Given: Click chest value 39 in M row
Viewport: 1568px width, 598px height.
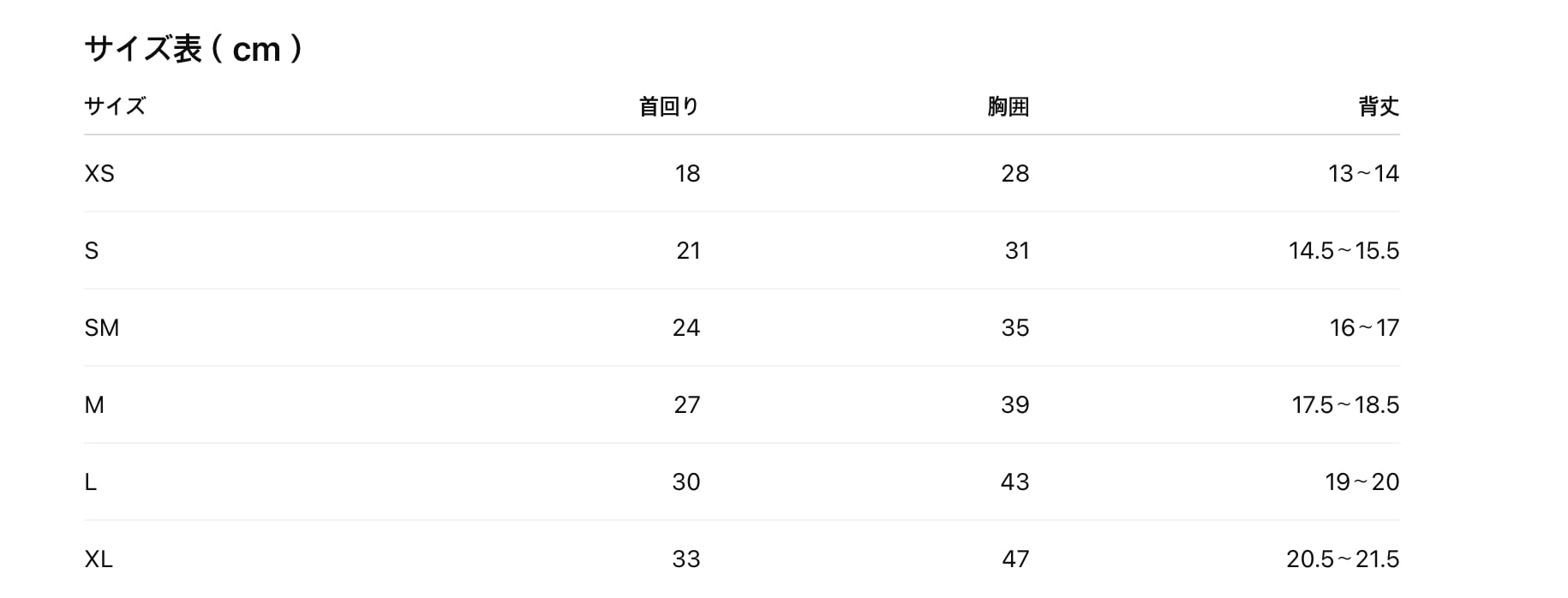Looking at the screenshot, I should point(1014,405).
